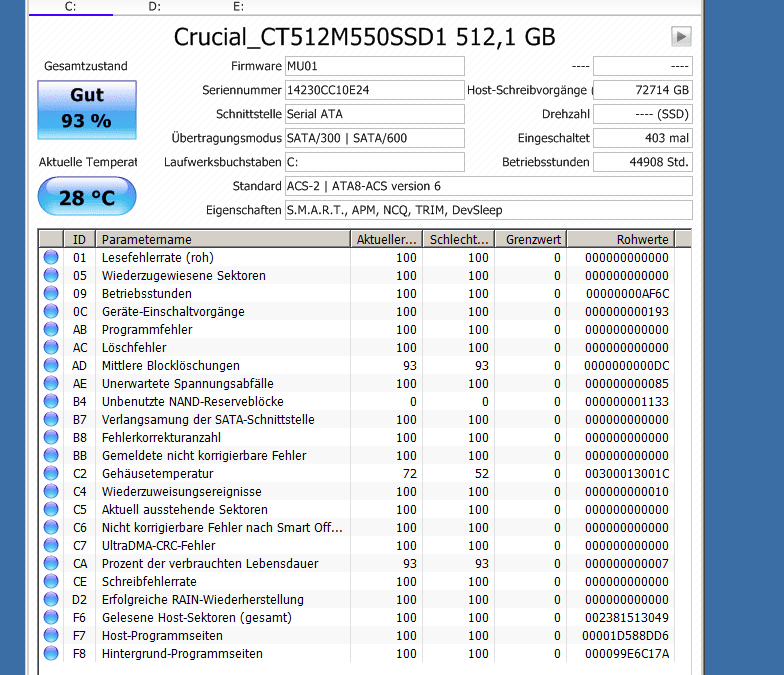Screen dimensions: 784x675
Task: Click status icon of Lesefehlerrate (roh) row
Action: [51, 257]
